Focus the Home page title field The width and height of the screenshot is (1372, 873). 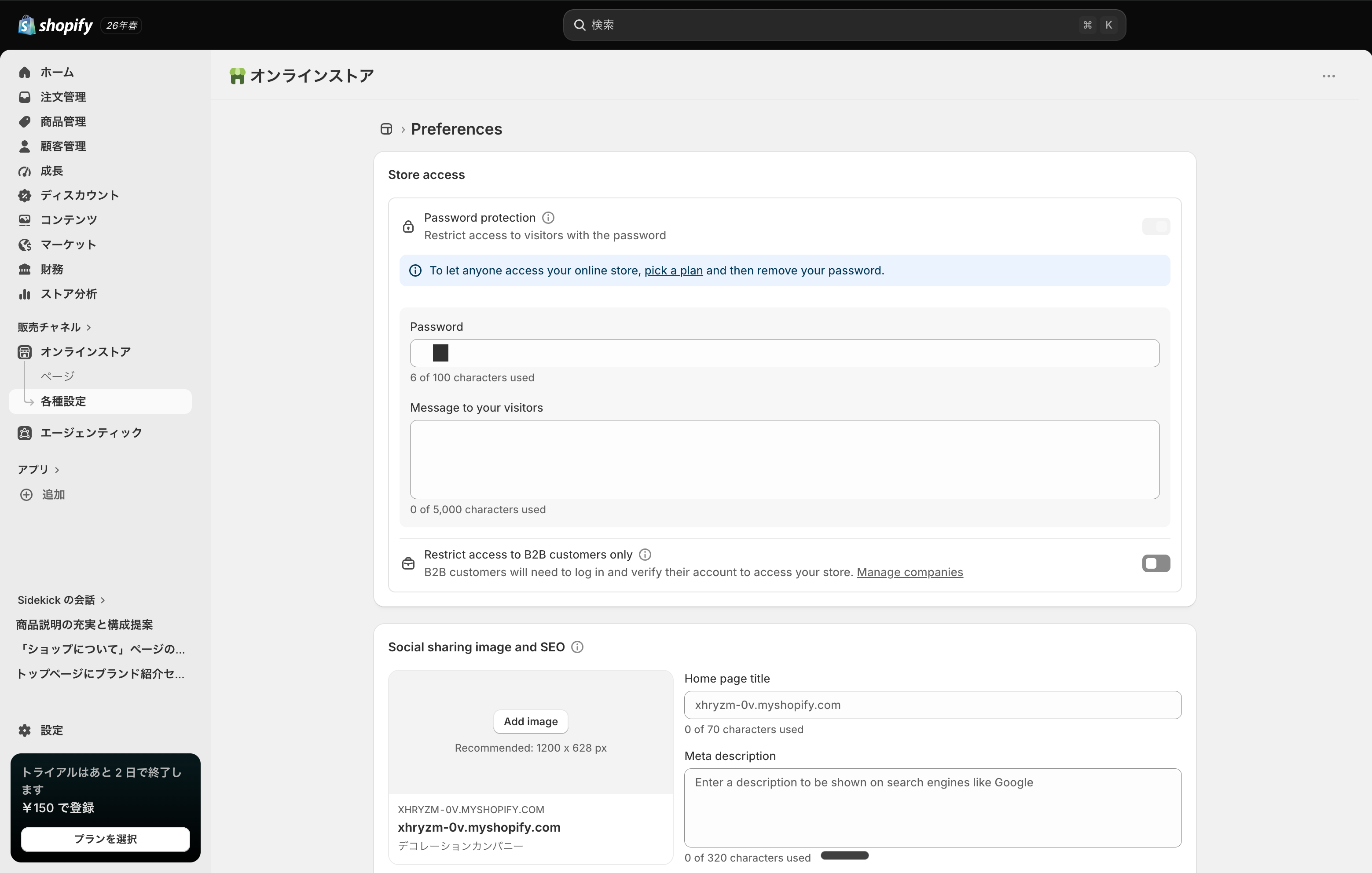933,705
